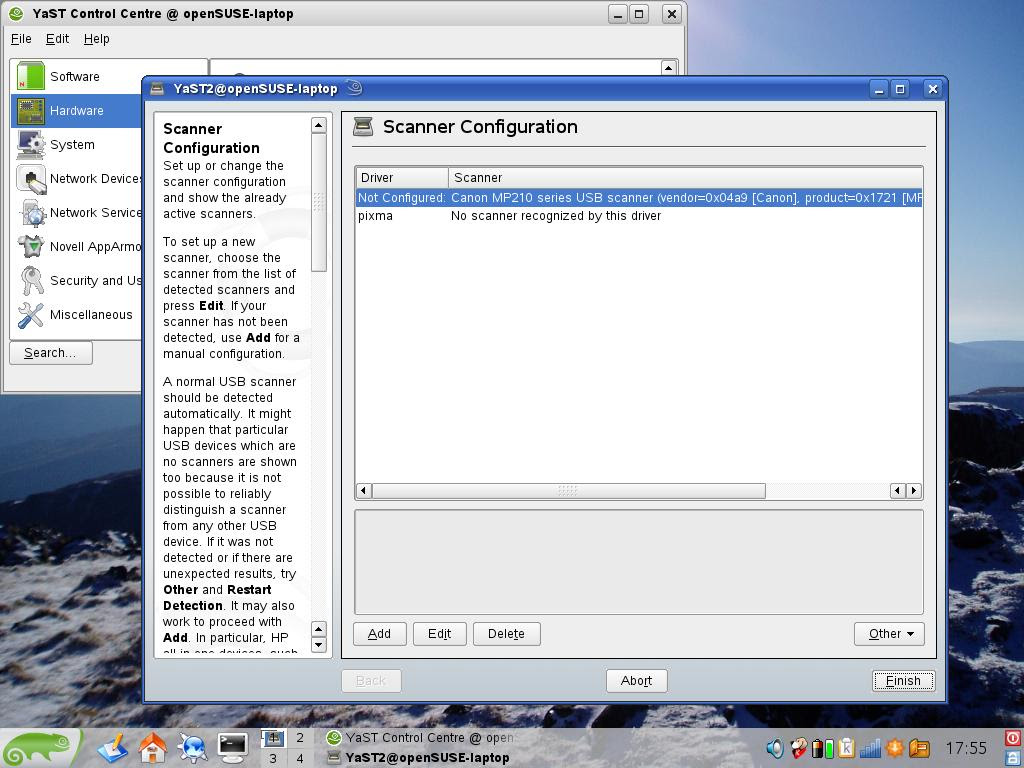Click the Software category icon in YaST

31,76
